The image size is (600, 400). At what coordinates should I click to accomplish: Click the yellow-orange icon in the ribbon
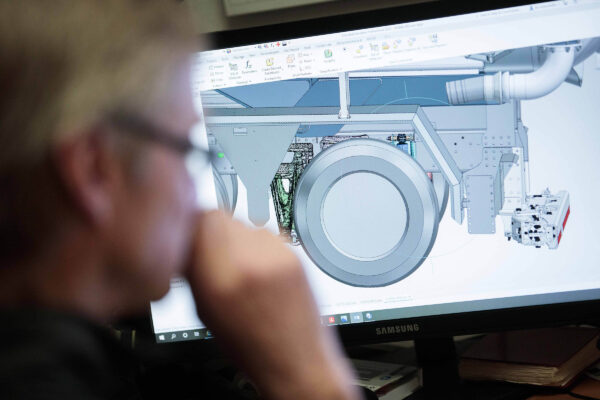269,62
